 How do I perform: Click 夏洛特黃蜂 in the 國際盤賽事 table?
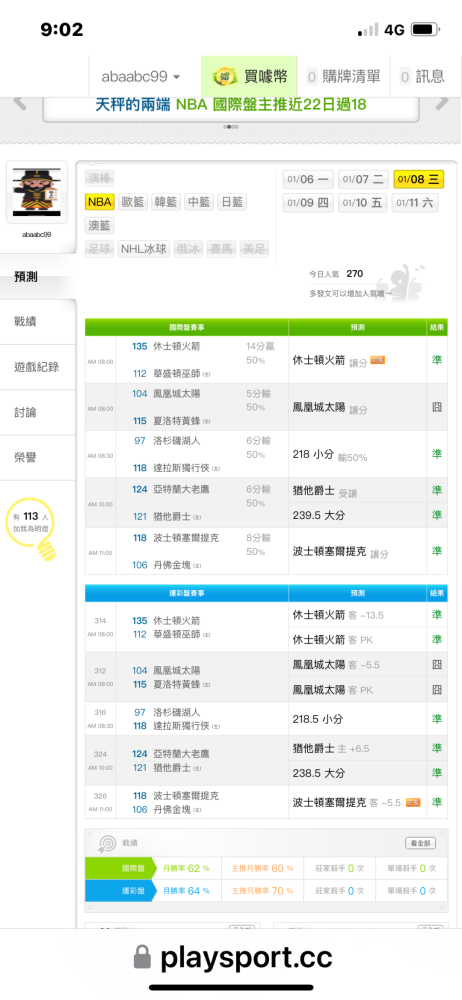(177, 421)
